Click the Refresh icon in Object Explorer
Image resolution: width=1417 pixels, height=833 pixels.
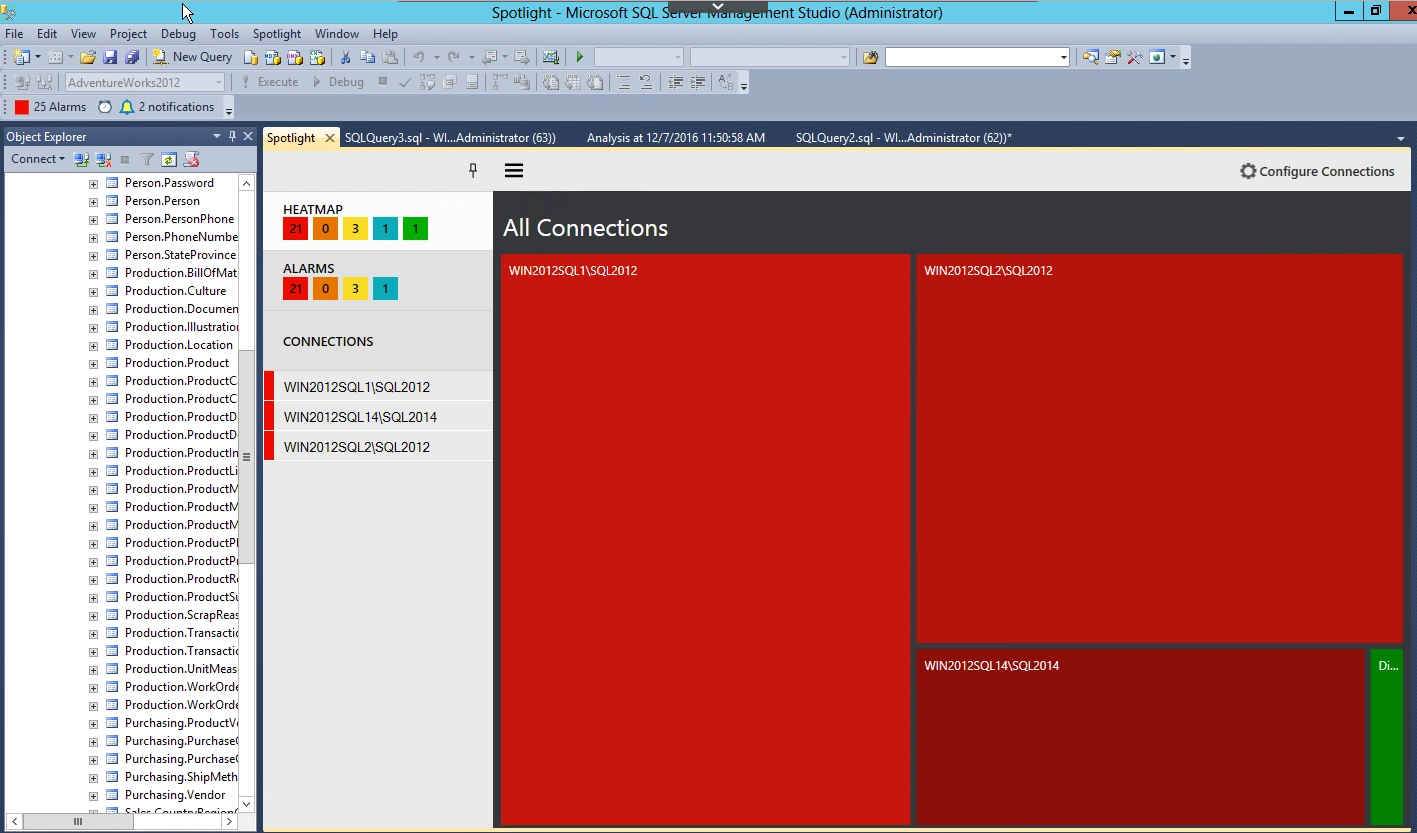pyautogui.click(x=169, y=159)
